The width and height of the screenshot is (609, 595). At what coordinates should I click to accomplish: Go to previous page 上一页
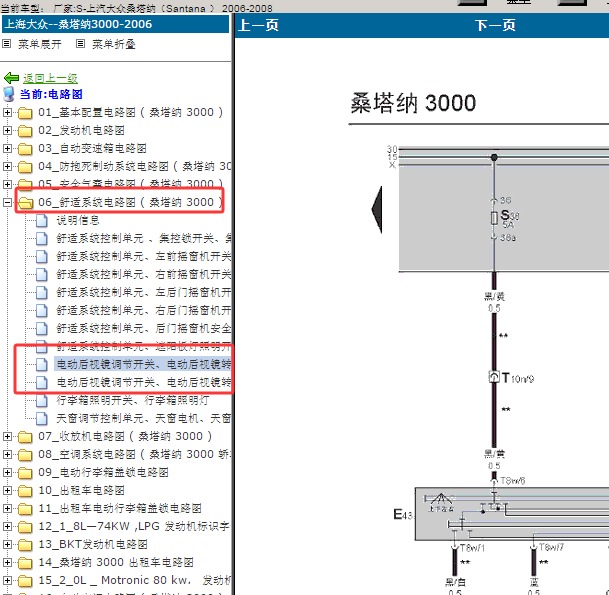click(258, 26)
